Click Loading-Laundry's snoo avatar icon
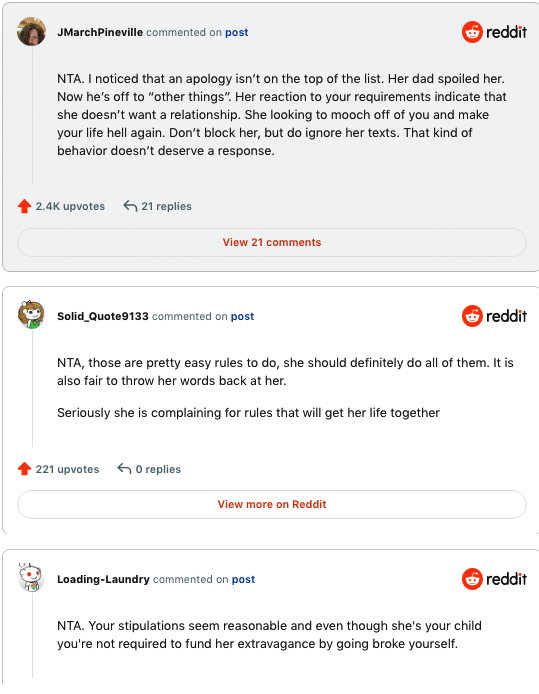This screenshot has height=694, width=539. pos(31,578)
